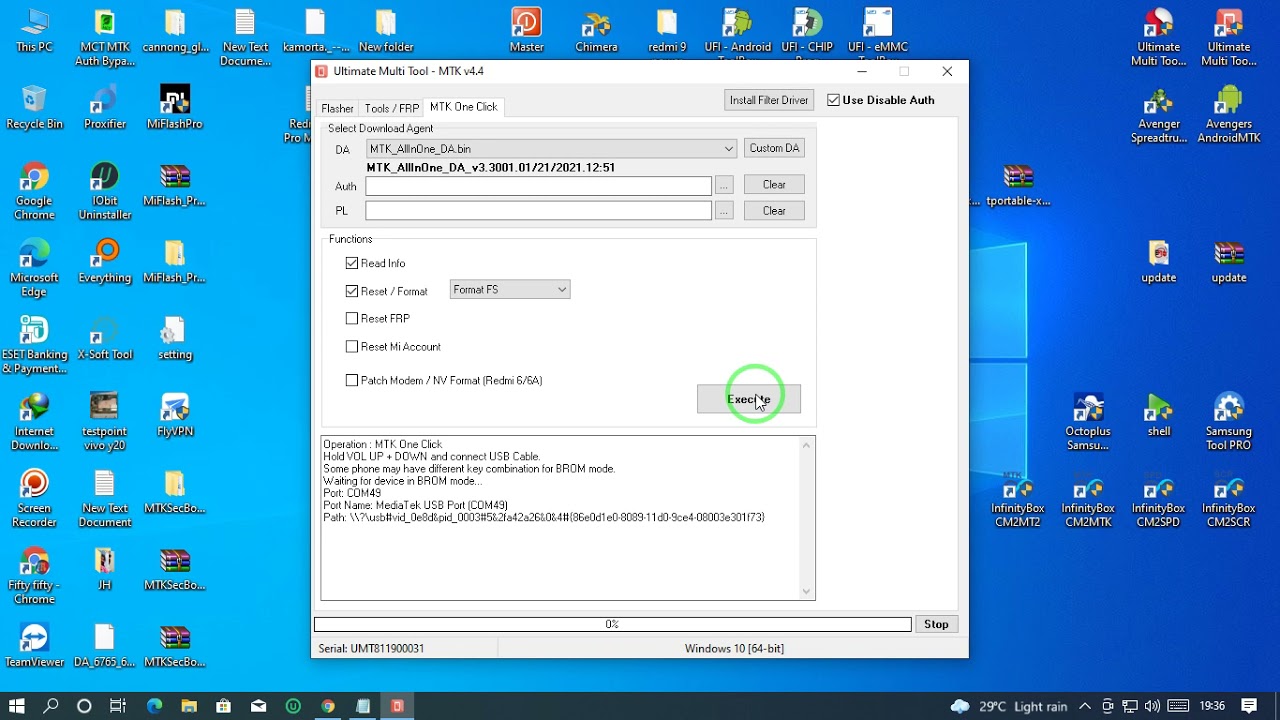Screen dimensions: 1280x720
Task: Open the InfinityBox CM2MTK desktop shortcut
Action: pos(1088,500)
